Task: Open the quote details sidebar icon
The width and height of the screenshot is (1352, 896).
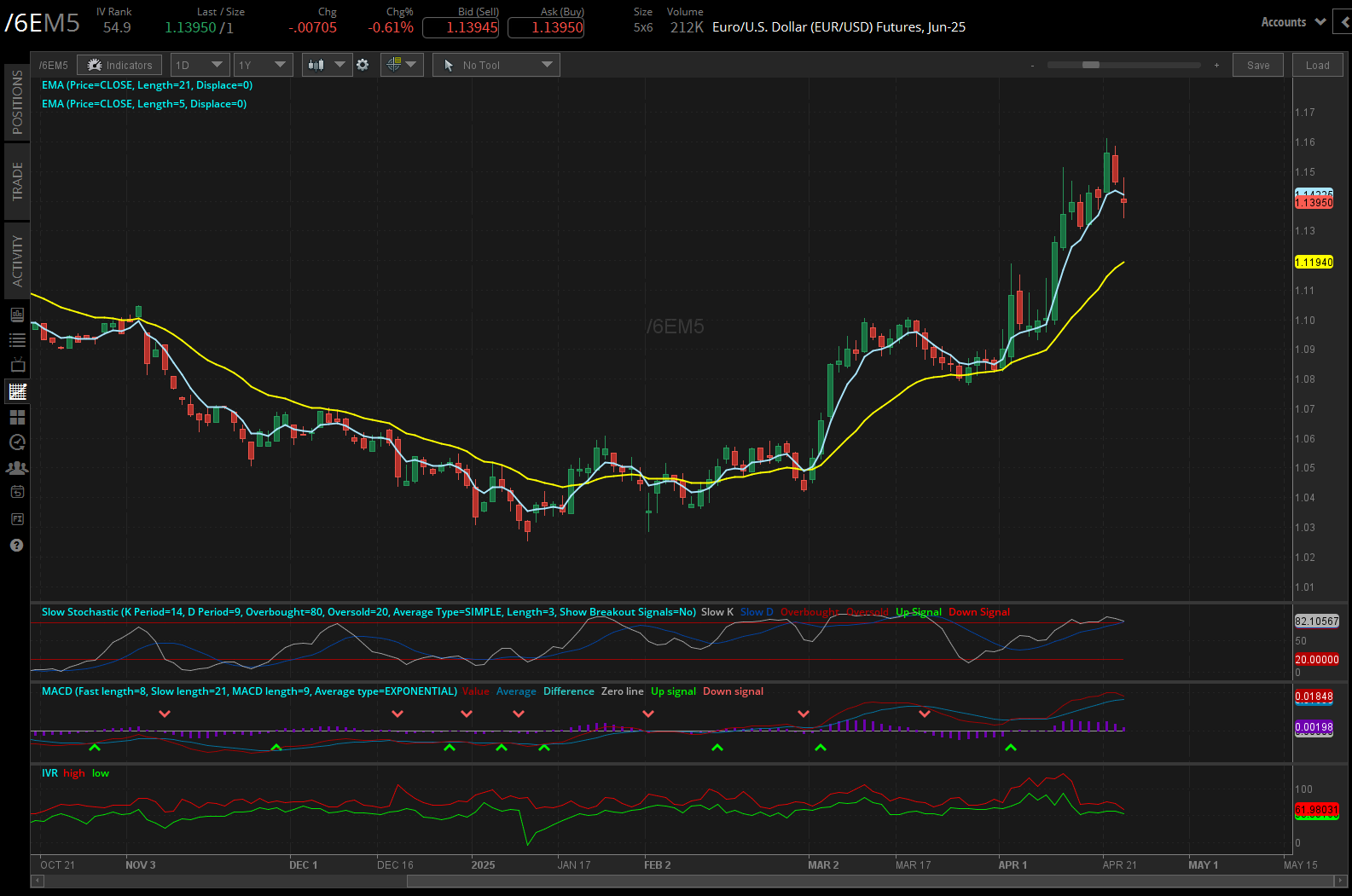Action: pos(17,315)
